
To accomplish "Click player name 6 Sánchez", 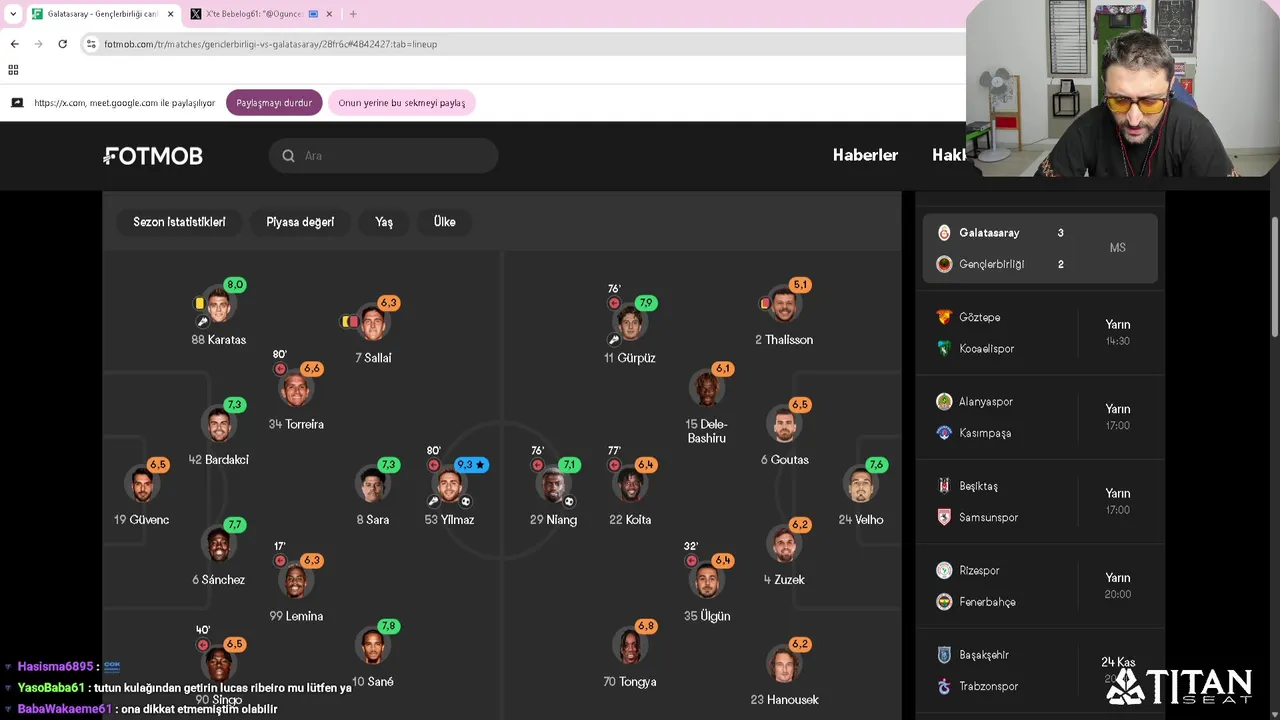I will (219, 580).
